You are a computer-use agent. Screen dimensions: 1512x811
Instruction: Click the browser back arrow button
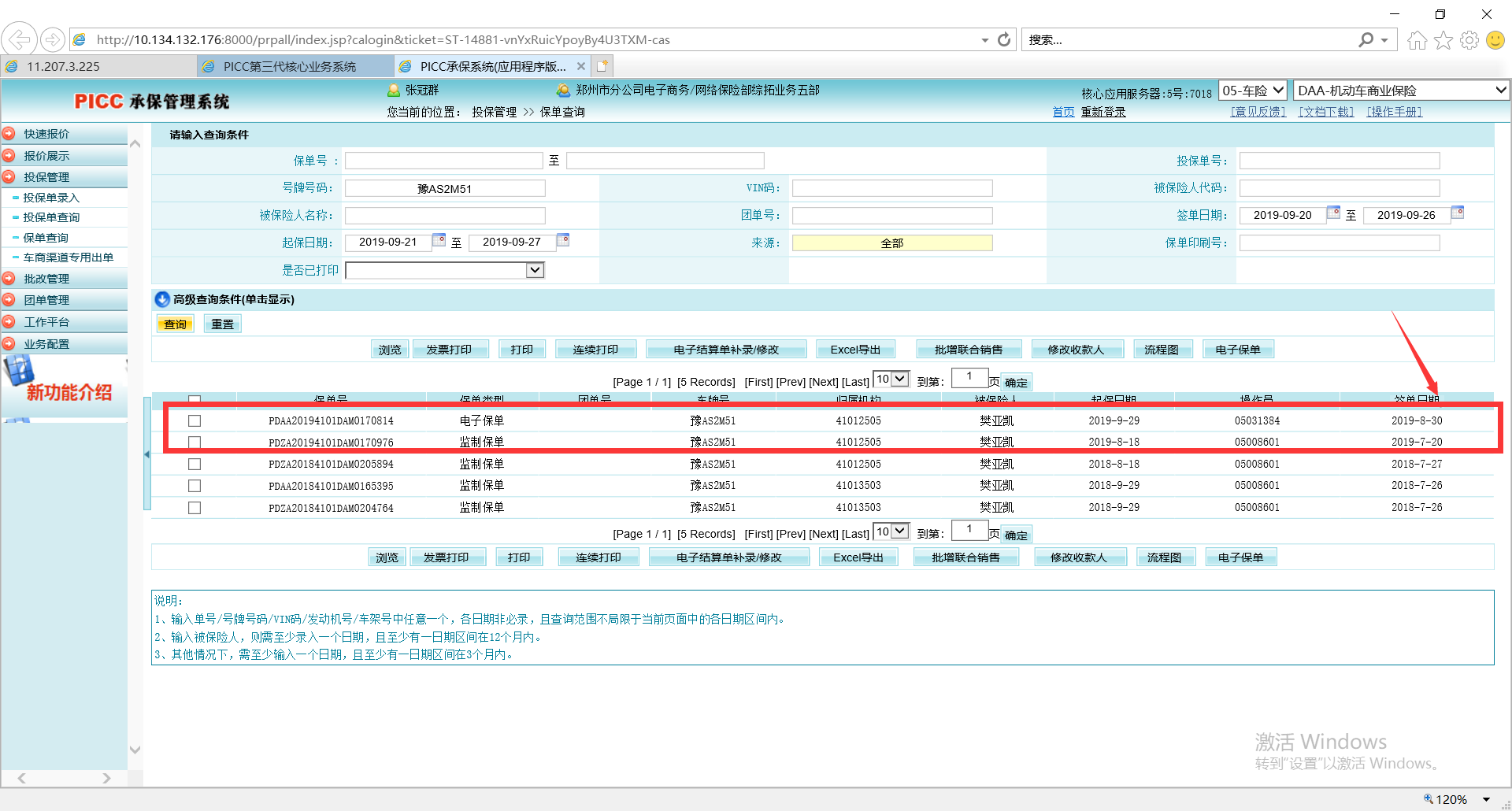tap(19, 39)
